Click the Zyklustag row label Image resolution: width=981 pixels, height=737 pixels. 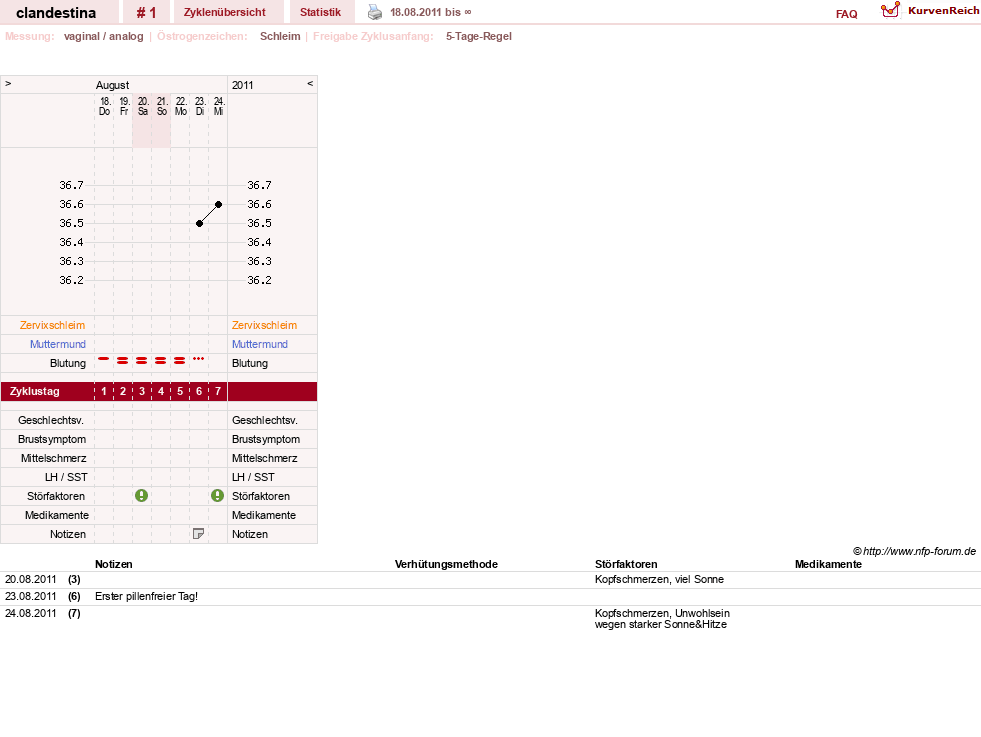[x=35, y=391]
